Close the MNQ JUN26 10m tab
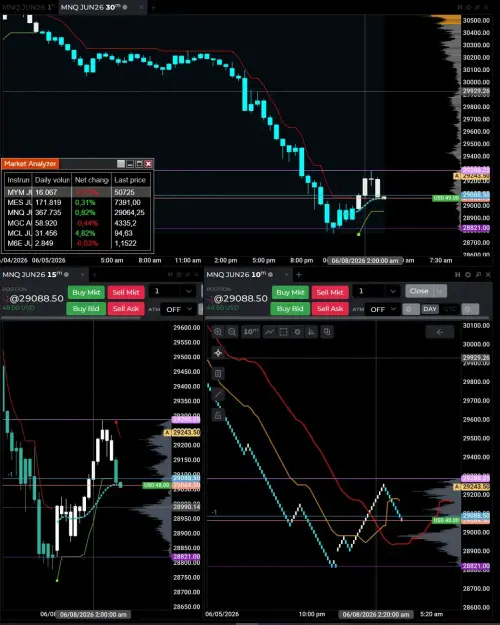The height and width of the screenshot is (625, 500). click(x=286, y=274)
